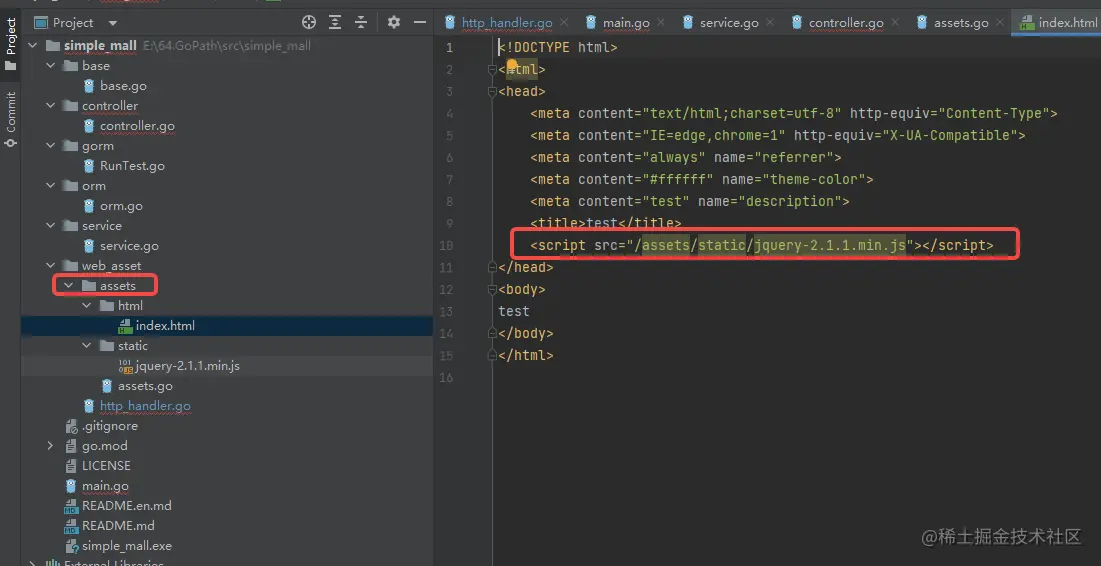
Task: Click the theme-color meta line
Action: 701,179
